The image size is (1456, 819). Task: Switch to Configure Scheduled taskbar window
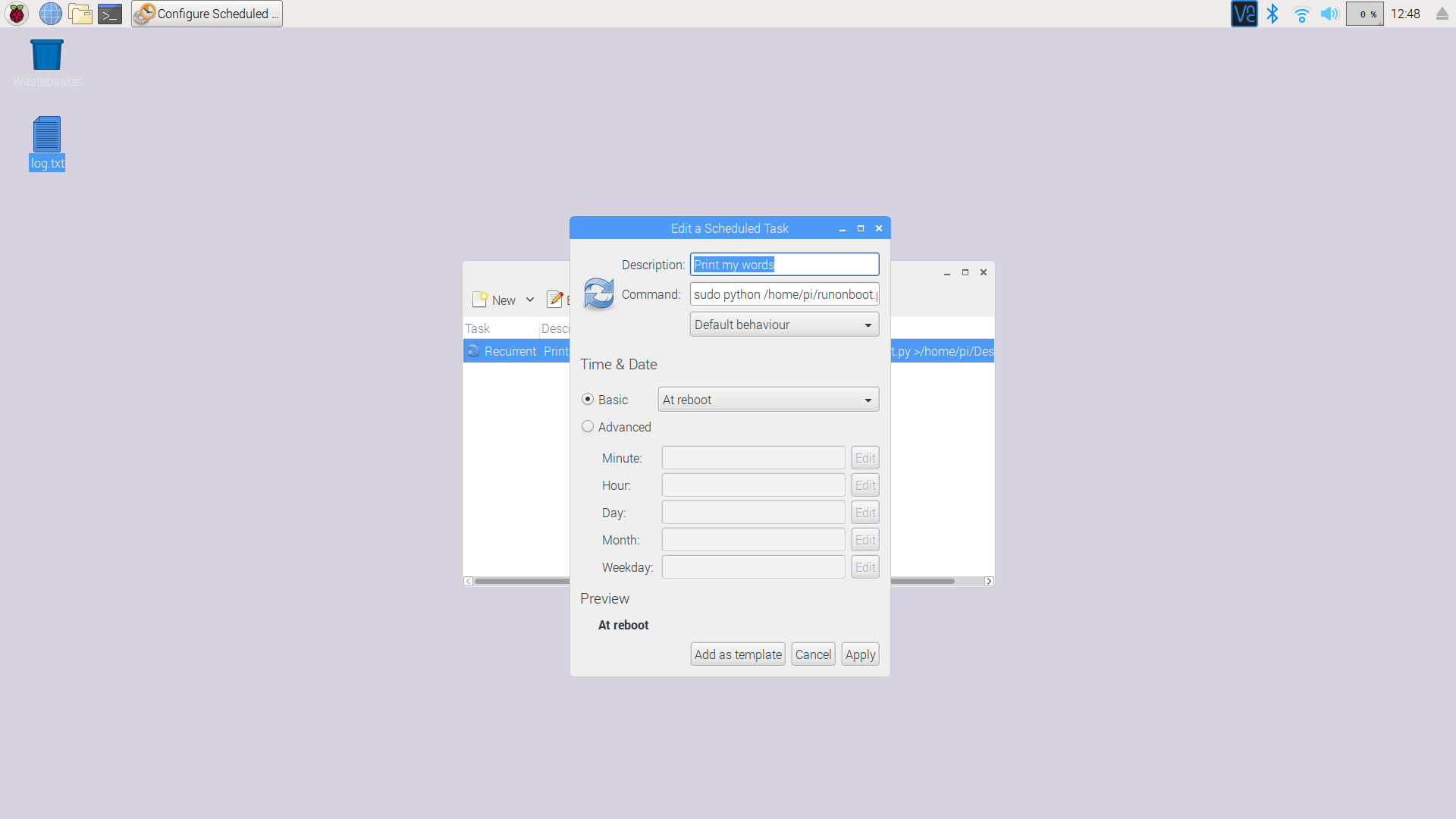pos(207,14)
